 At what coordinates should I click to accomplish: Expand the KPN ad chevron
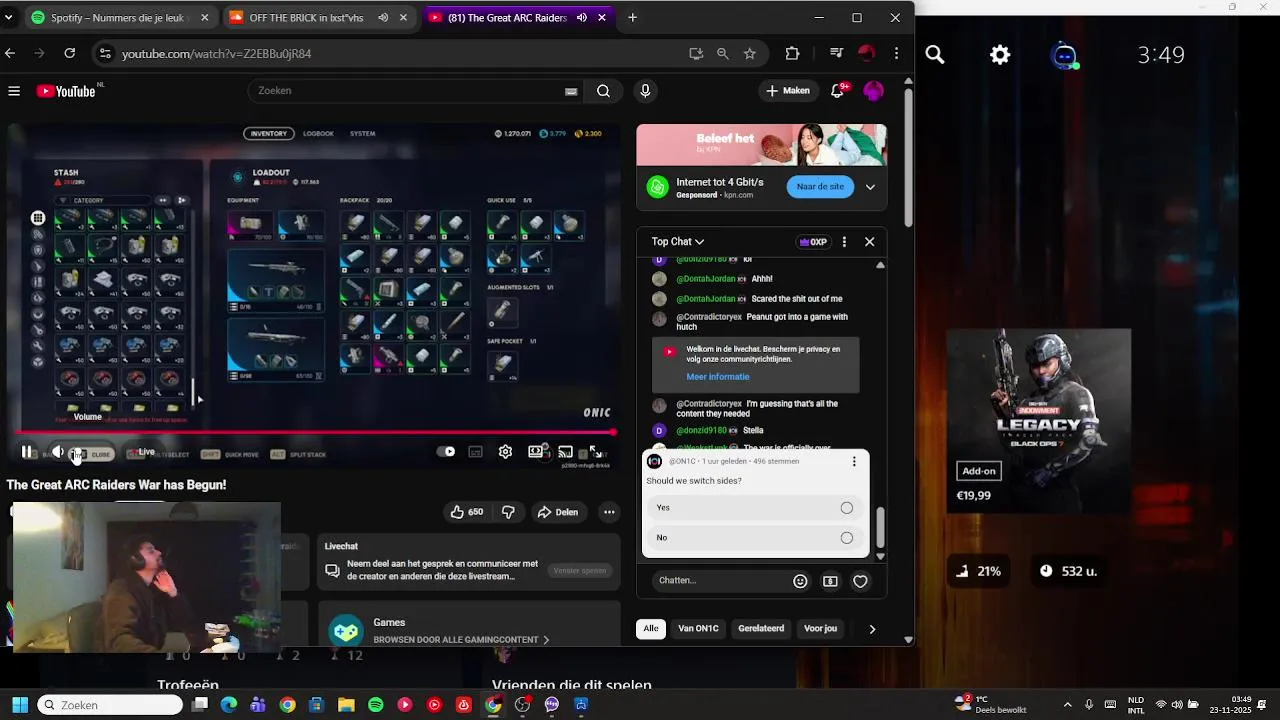pos(870,187)
